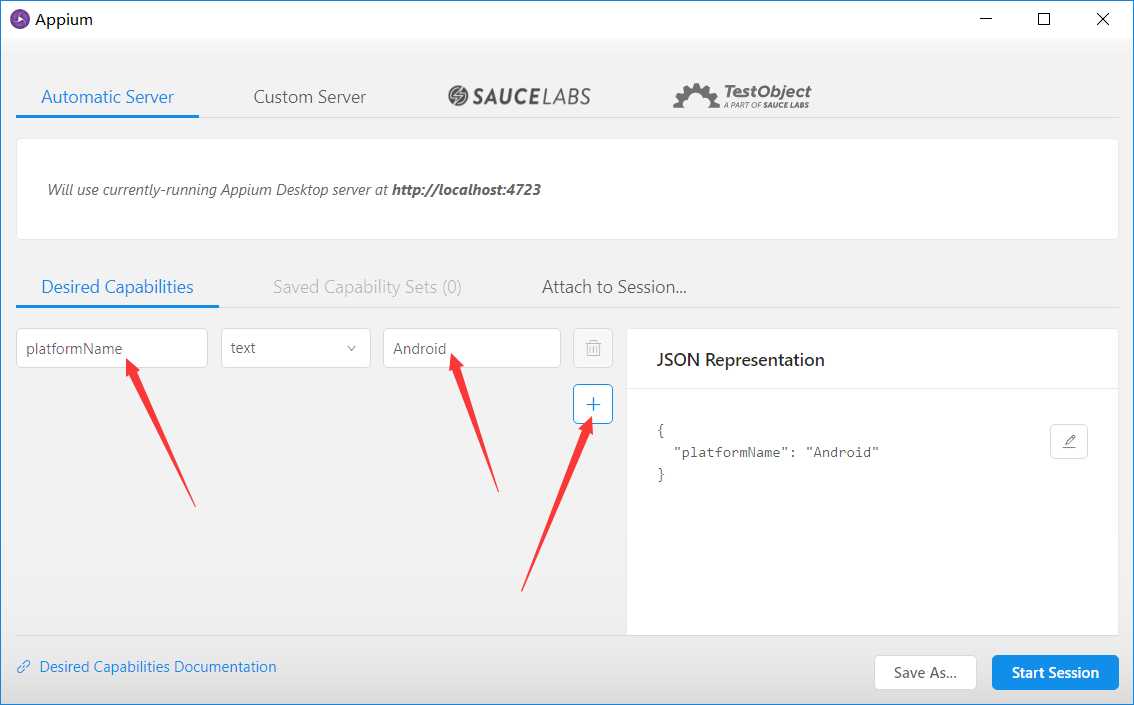Minimize the Appium window
1134x705 pixels.
[x=986, y=20]
